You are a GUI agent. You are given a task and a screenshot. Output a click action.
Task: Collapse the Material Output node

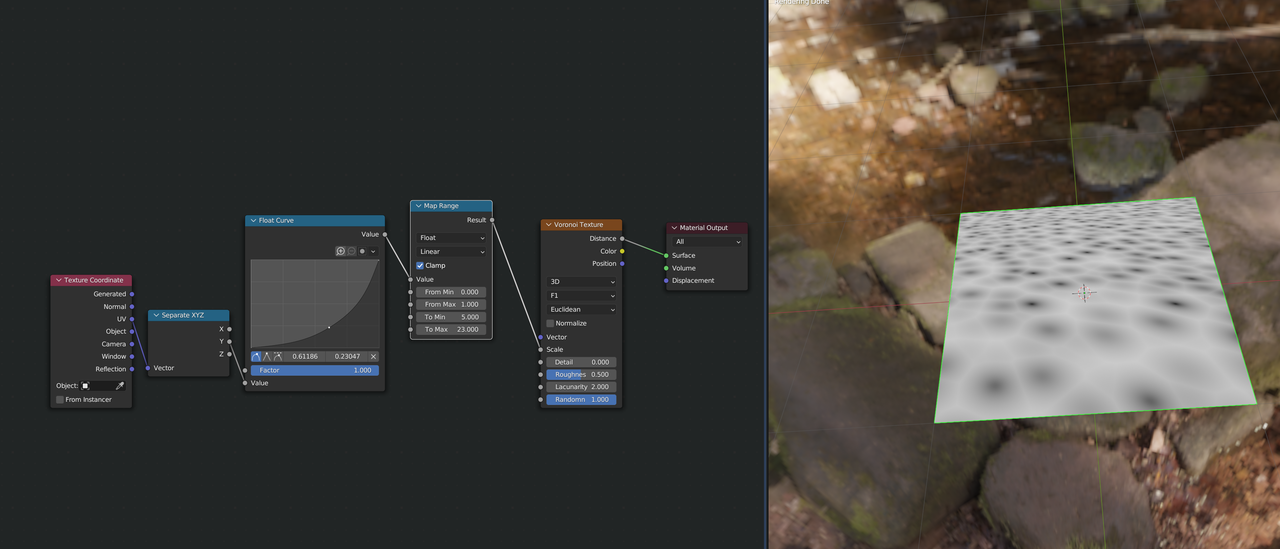coord(674,228)
